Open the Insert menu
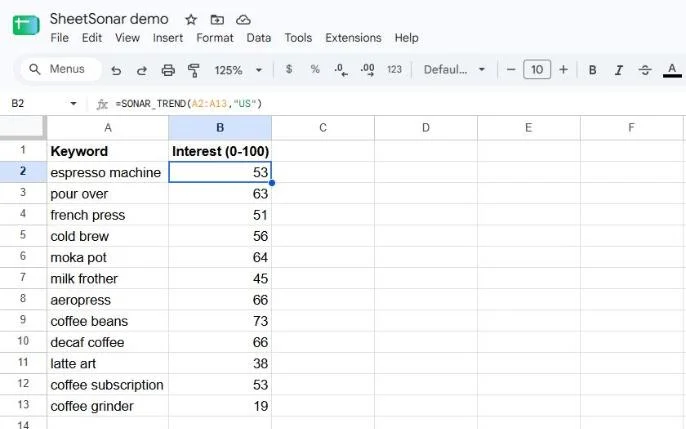 (x=168, y=38)
